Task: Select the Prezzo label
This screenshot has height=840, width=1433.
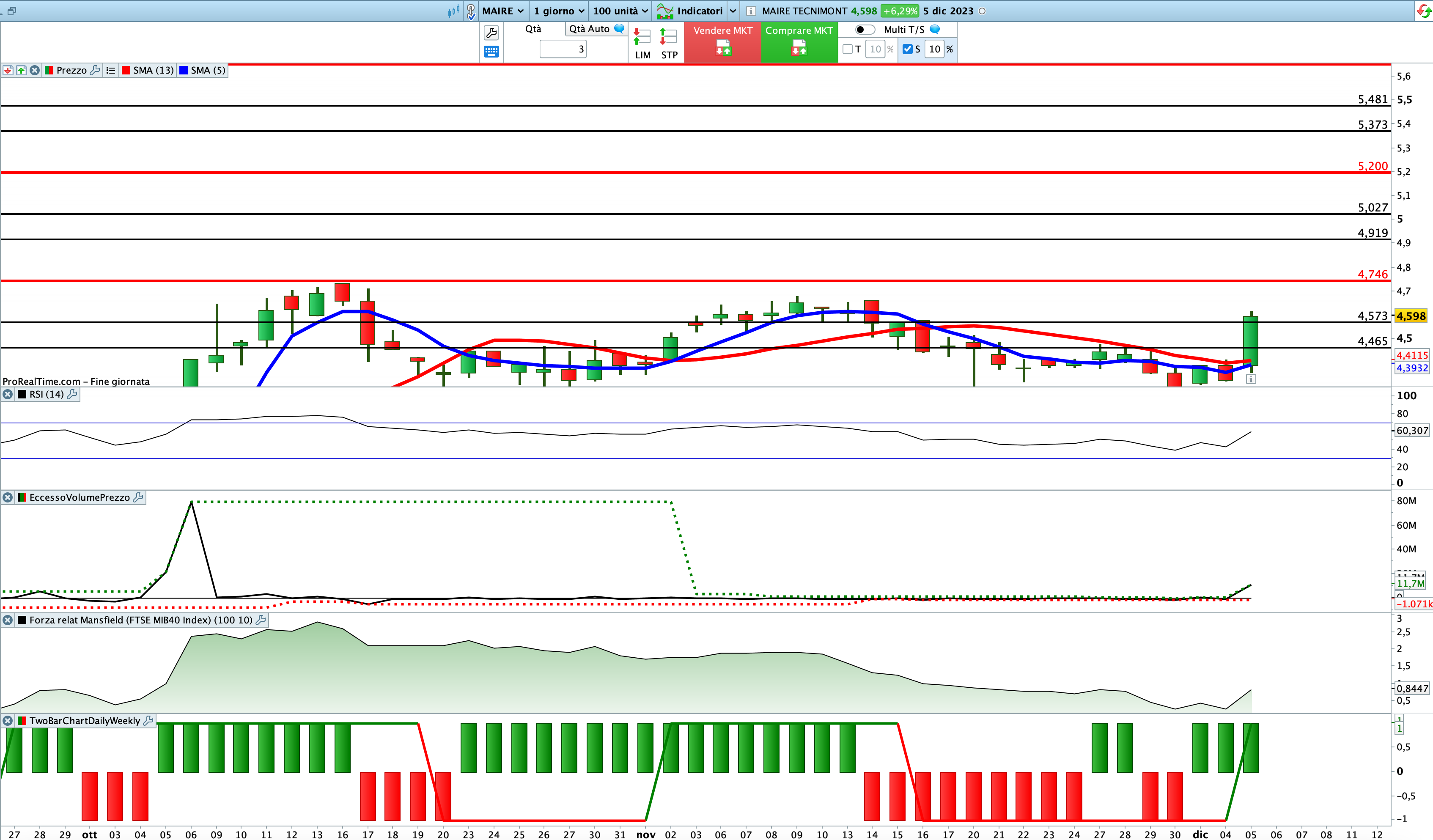Action: point(71,70)
